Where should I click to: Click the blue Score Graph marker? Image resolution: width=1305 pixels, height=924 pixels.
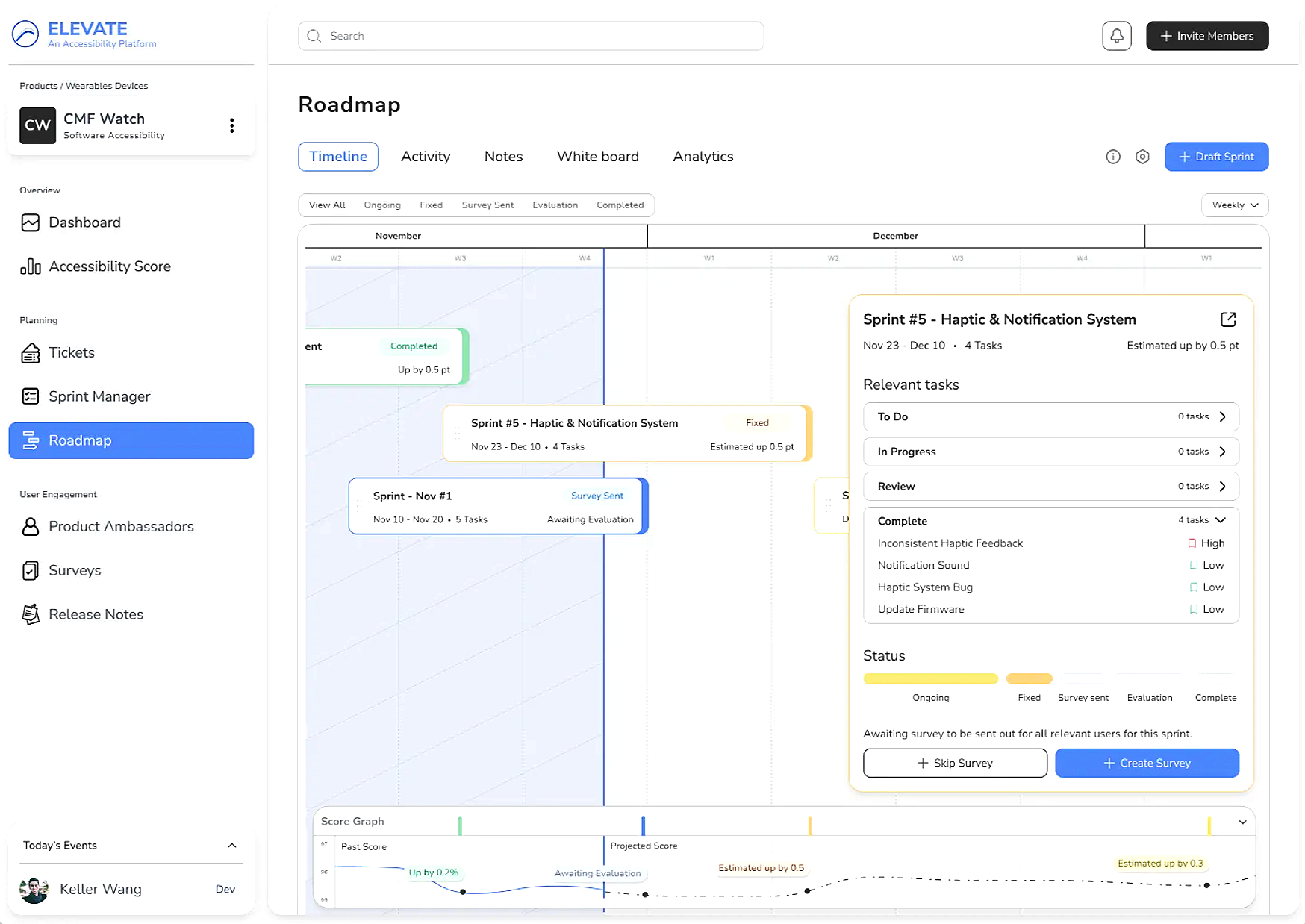pos(643,825)
